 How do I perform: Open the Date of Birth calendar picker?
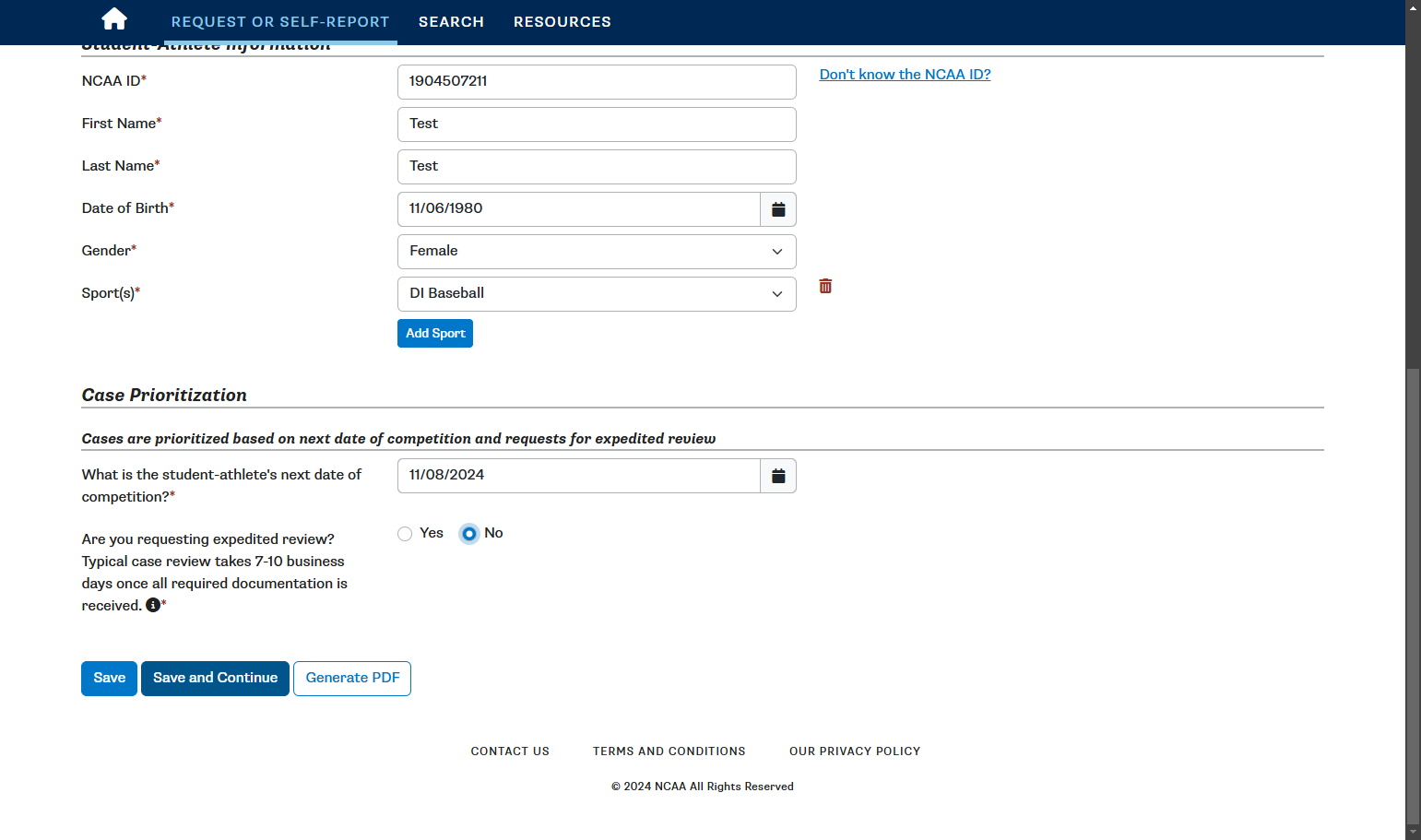click(778, 209)
